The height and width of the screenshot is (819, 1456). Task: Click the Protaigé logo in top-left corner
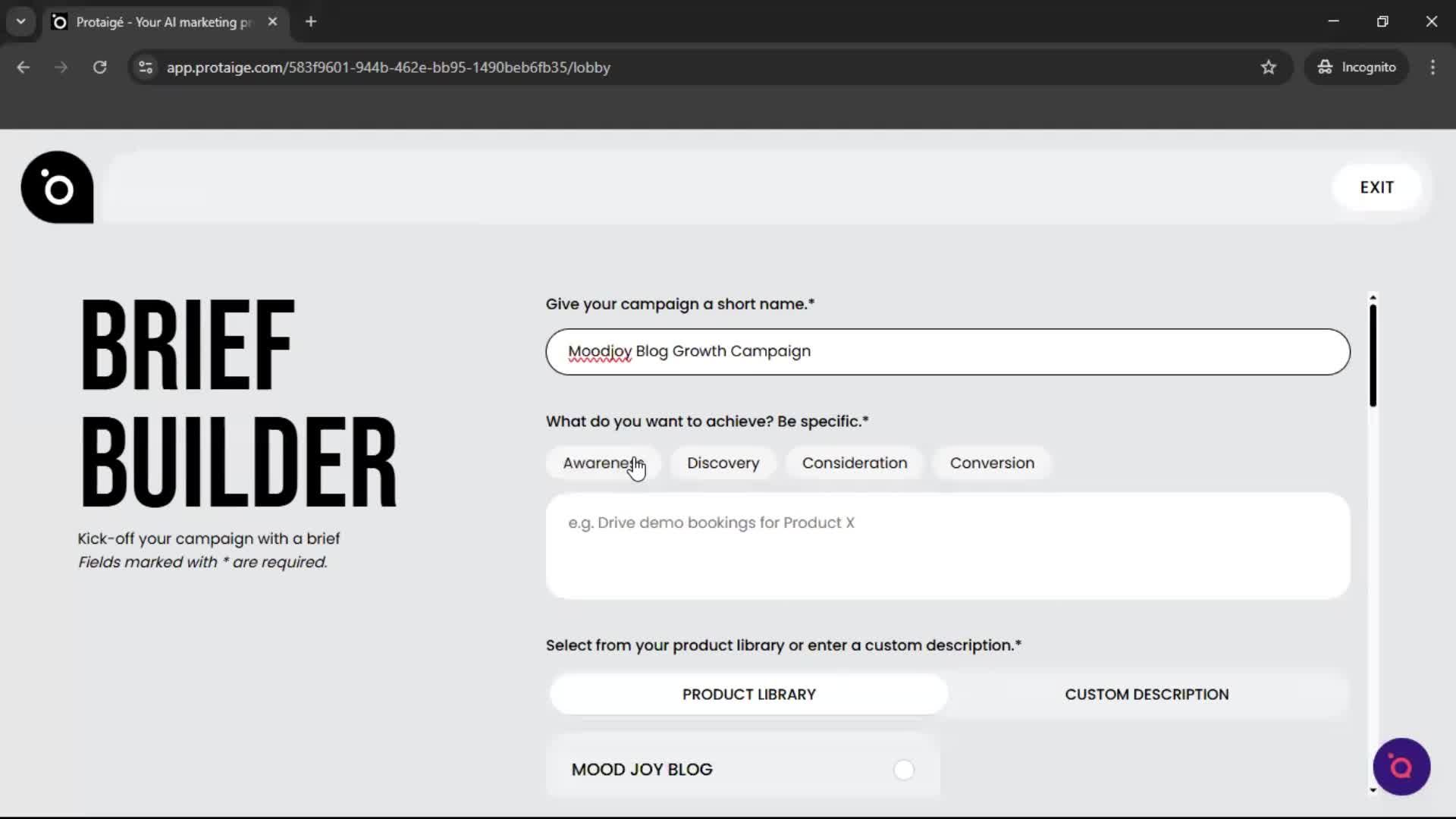[x=57, y=187]
